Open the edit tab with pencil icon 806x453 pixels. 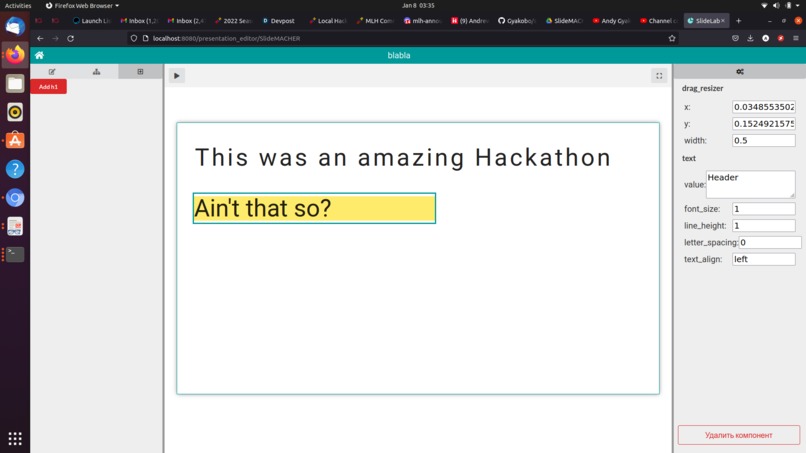coord(52,71)
